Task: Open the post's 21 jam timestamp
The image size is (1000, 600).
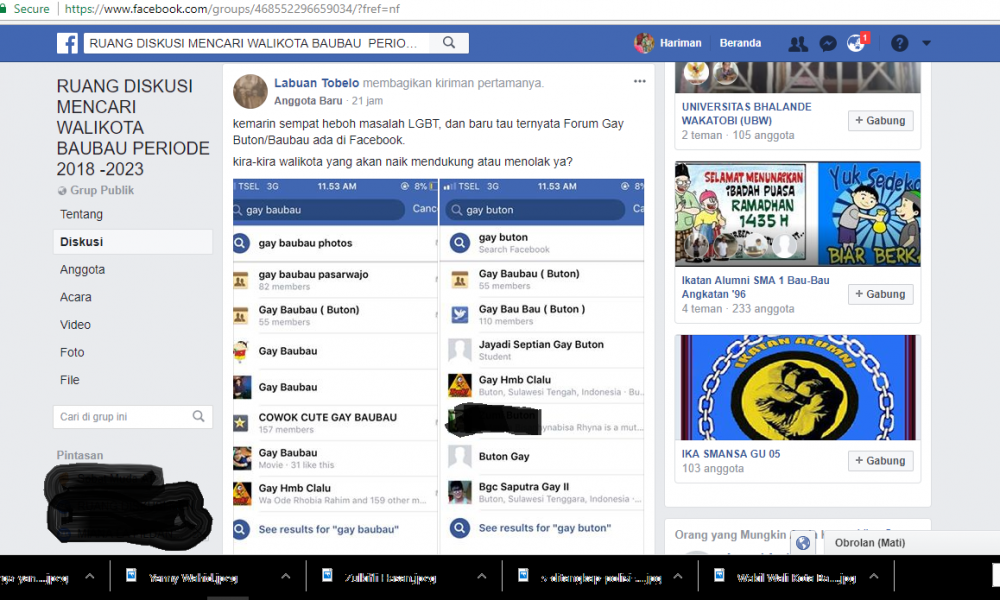Action: point(367,101)
